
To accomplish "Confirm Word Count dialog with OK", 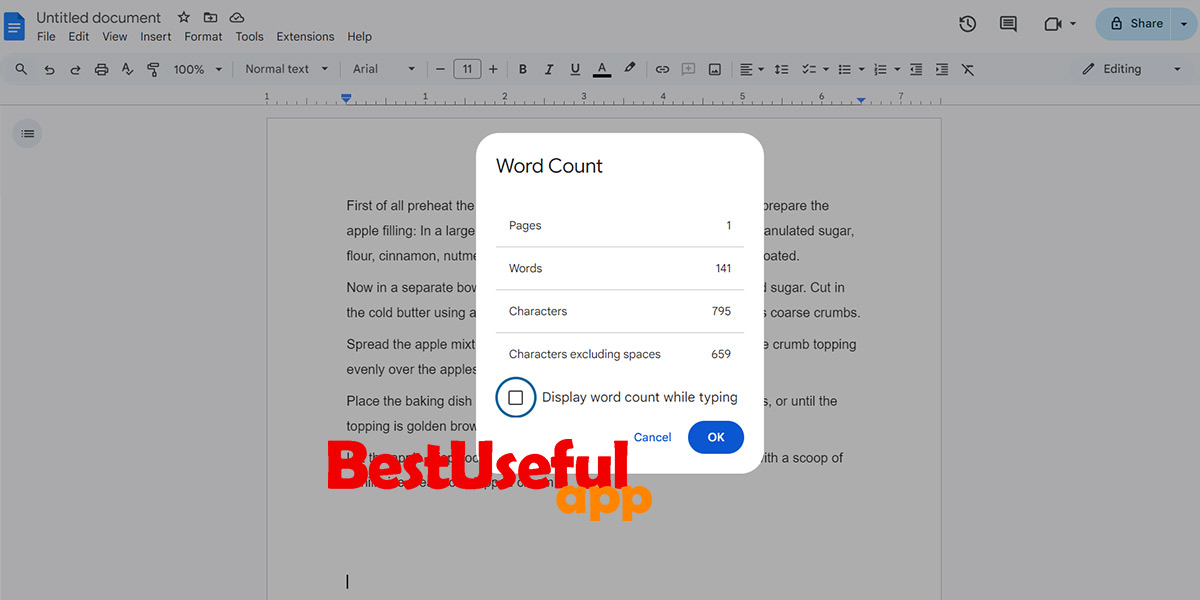I will coord(716,437).
